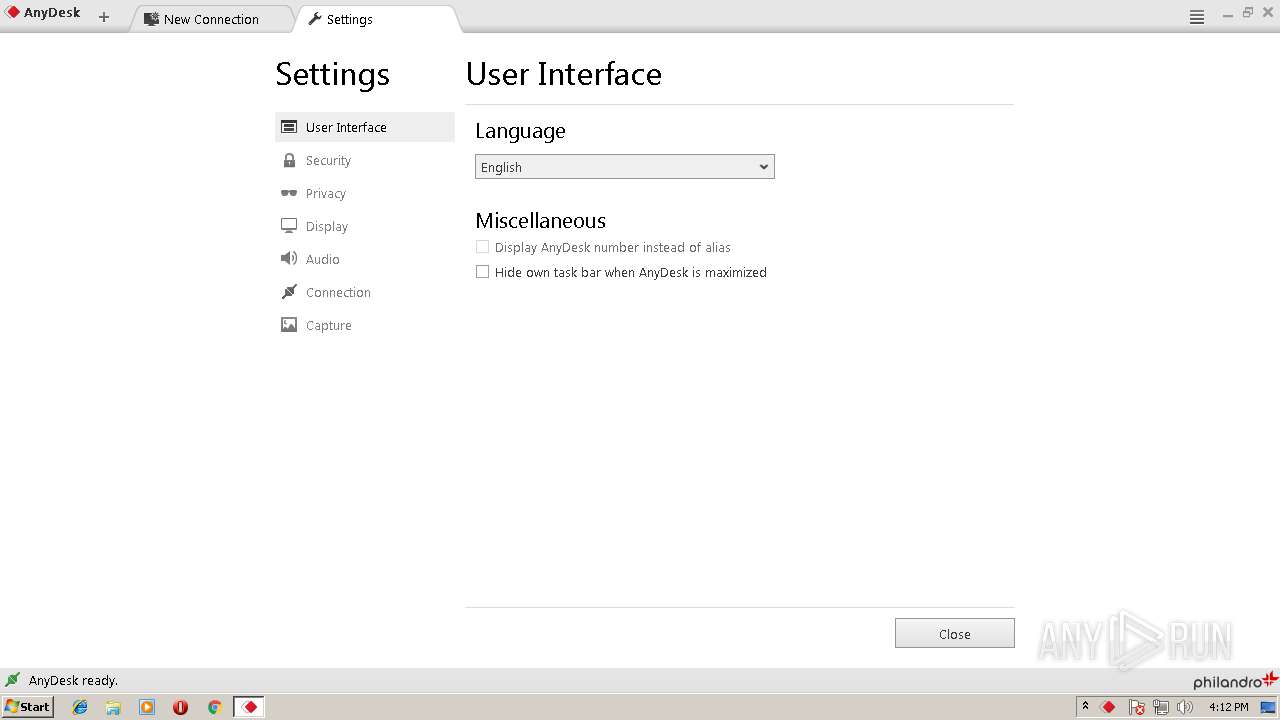The width and height of the screenshot is (1280, 720).
Task: Click the philandro logo in status bar
Action: [x=1235, y=681]
